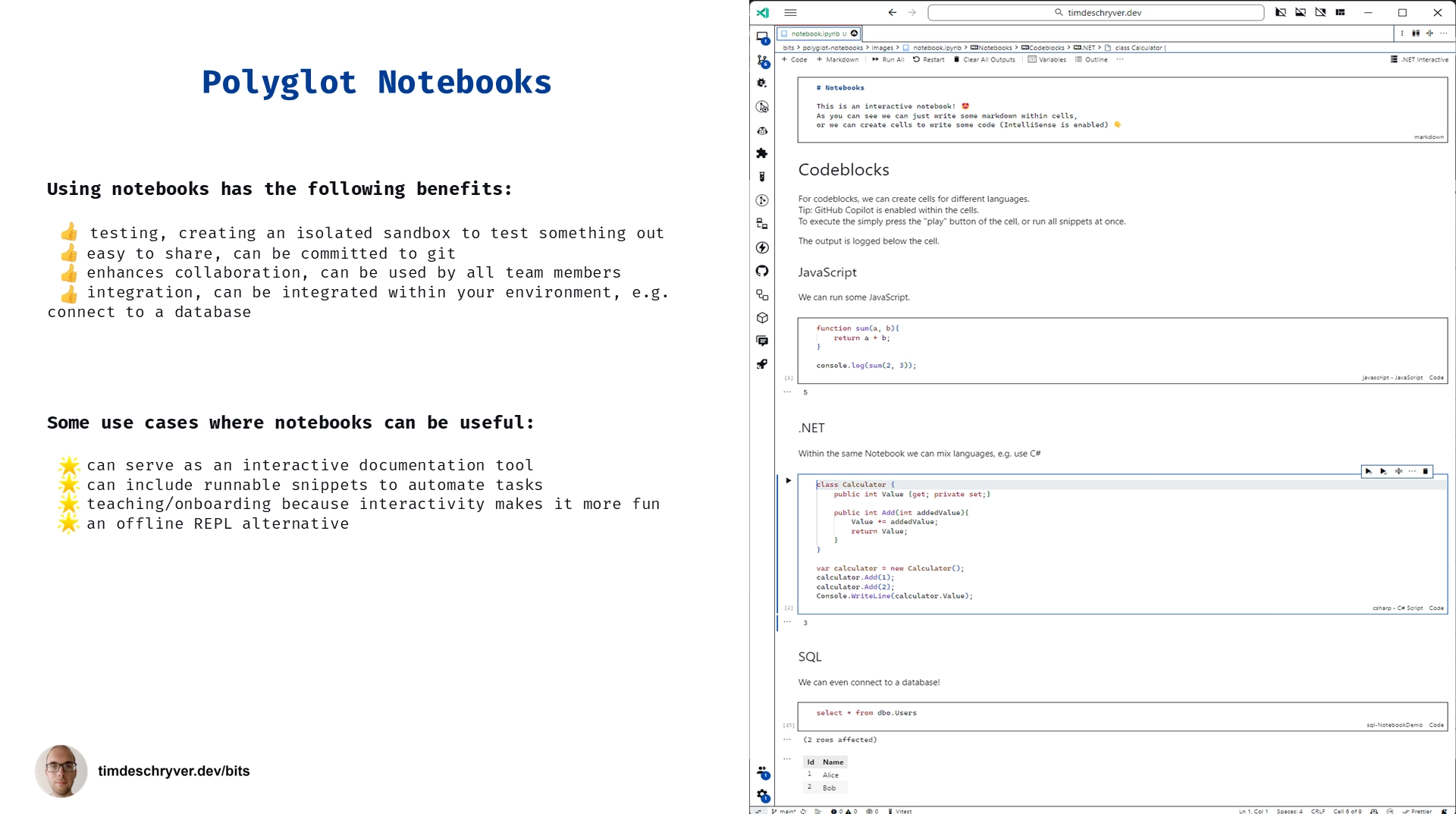Click the polyglot-notebooks breadcrumb
The height and width of the screenshot is (814, 1456).
click(833, 48)
